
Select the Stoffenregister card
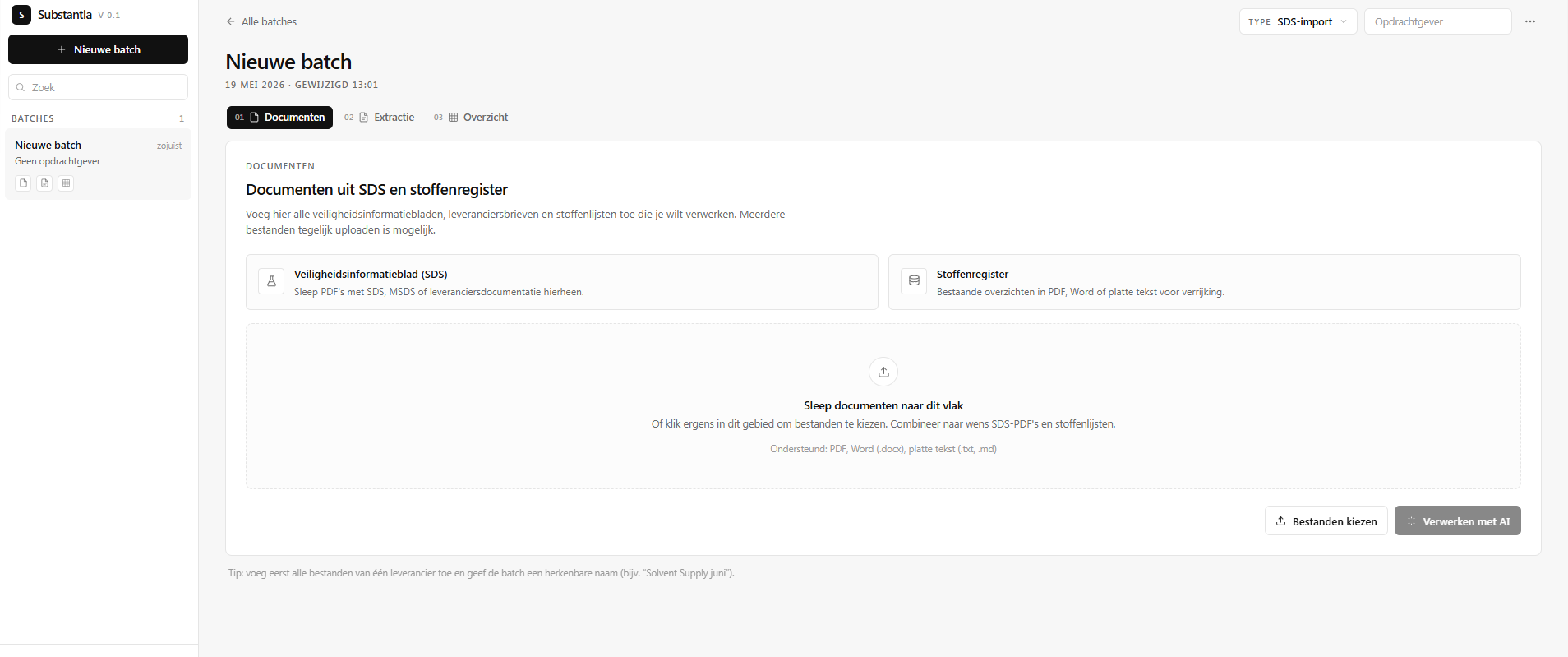pyautogui.click(x=1204, y=282)
